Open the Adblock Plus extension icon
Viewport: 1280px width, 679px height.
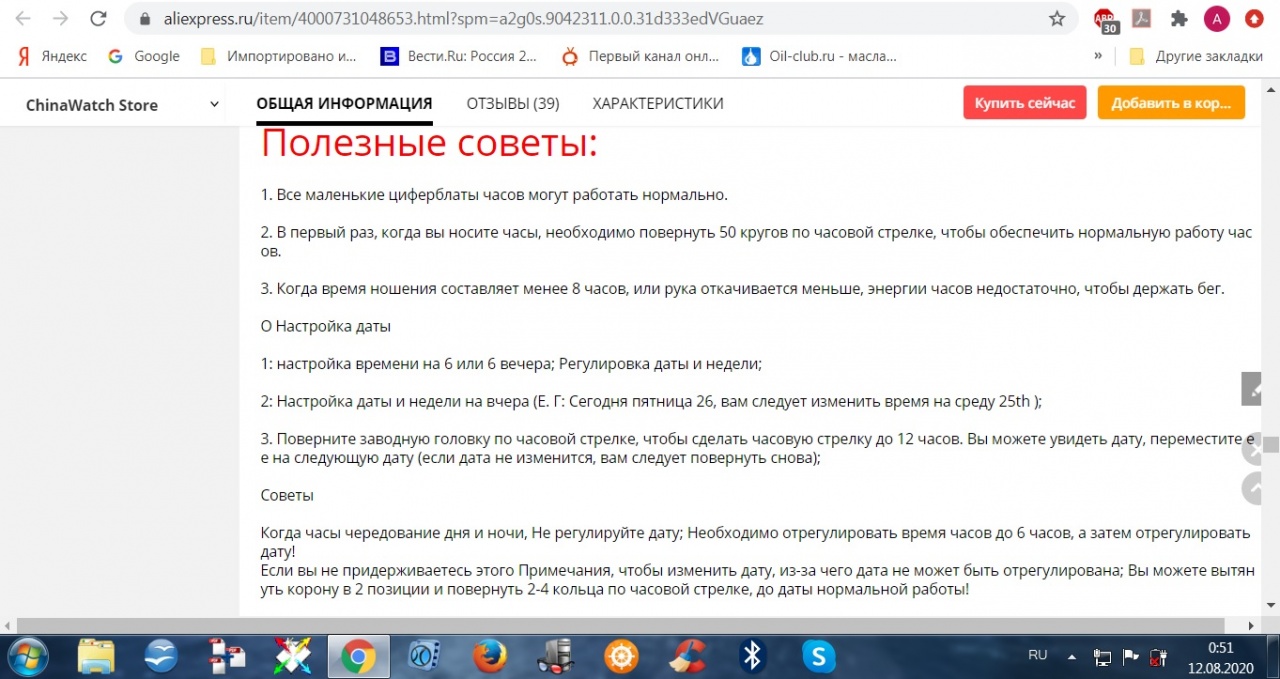(1105, 19)
